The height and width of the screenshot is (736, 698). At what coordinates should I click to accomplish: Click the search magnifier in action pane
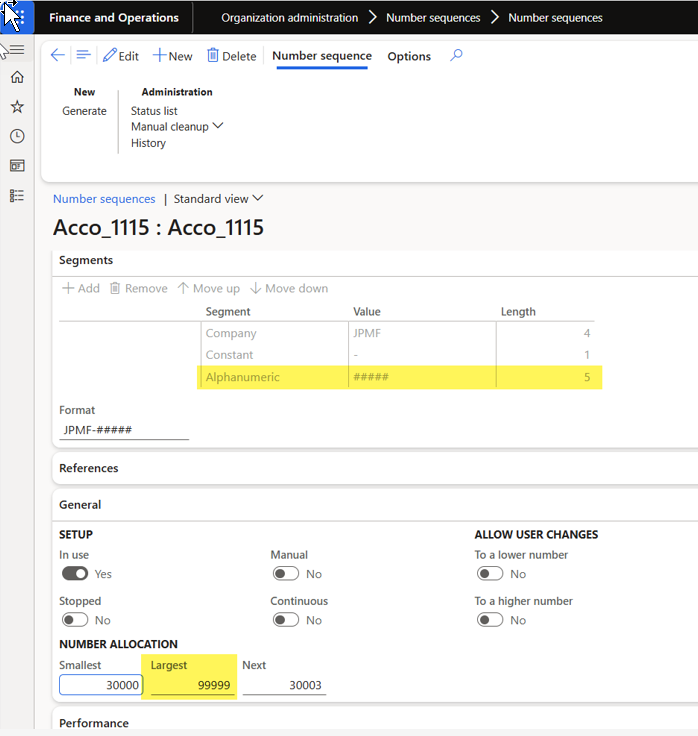456,55
